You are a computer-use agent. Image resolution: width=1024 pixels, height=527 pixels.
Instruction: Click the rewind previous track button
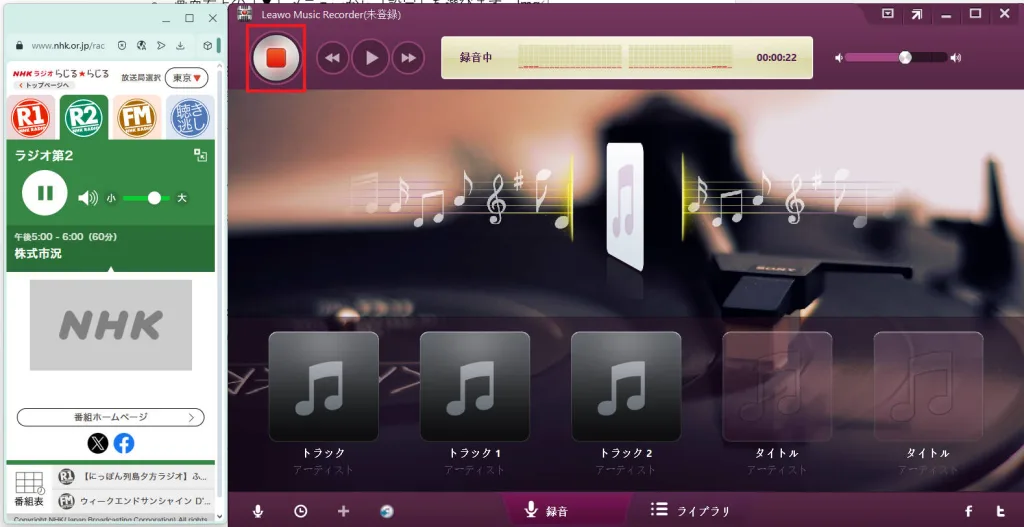click(332, 58)
